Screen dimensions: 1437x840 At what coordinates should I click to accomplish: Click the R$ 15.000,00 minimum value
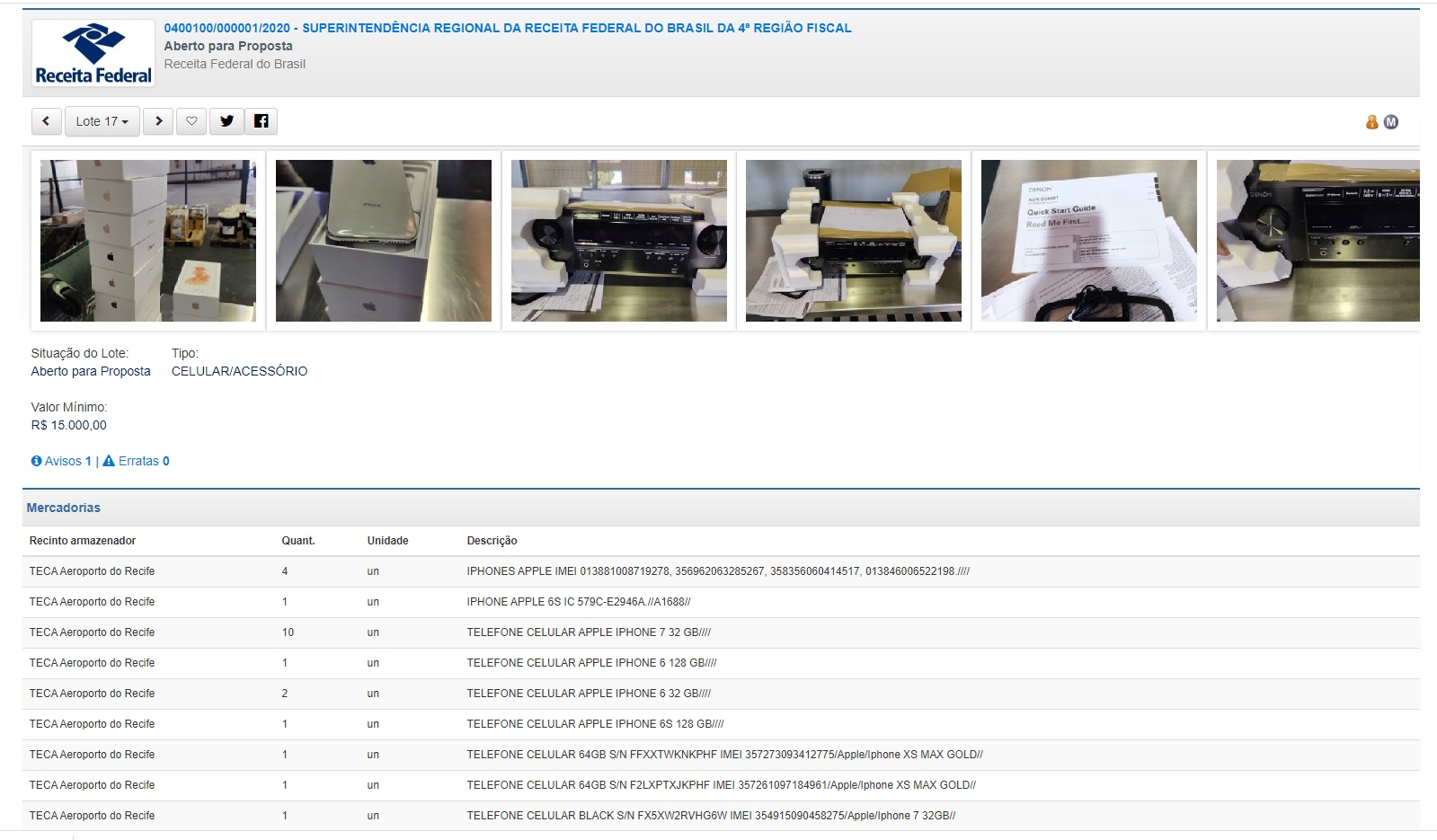pos(68,425)
